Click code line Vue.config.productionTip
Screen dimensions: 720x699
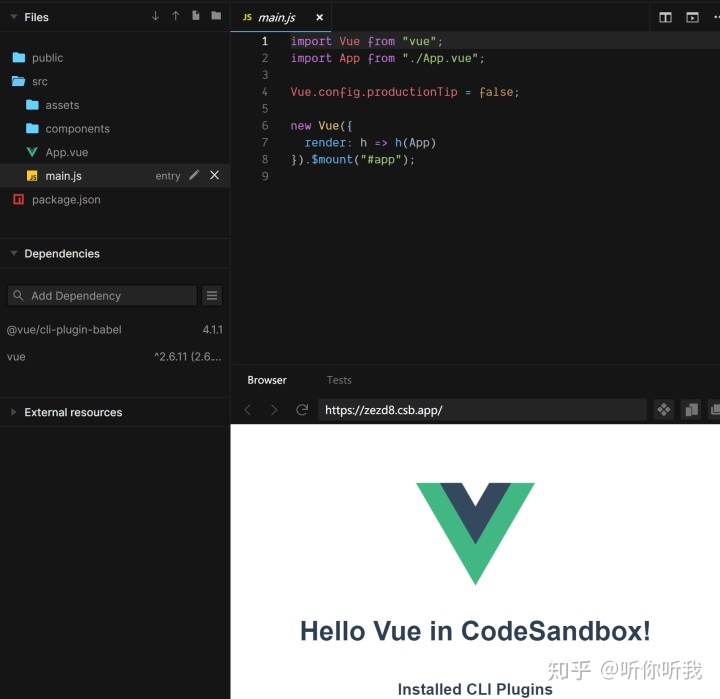pos(405,92)
